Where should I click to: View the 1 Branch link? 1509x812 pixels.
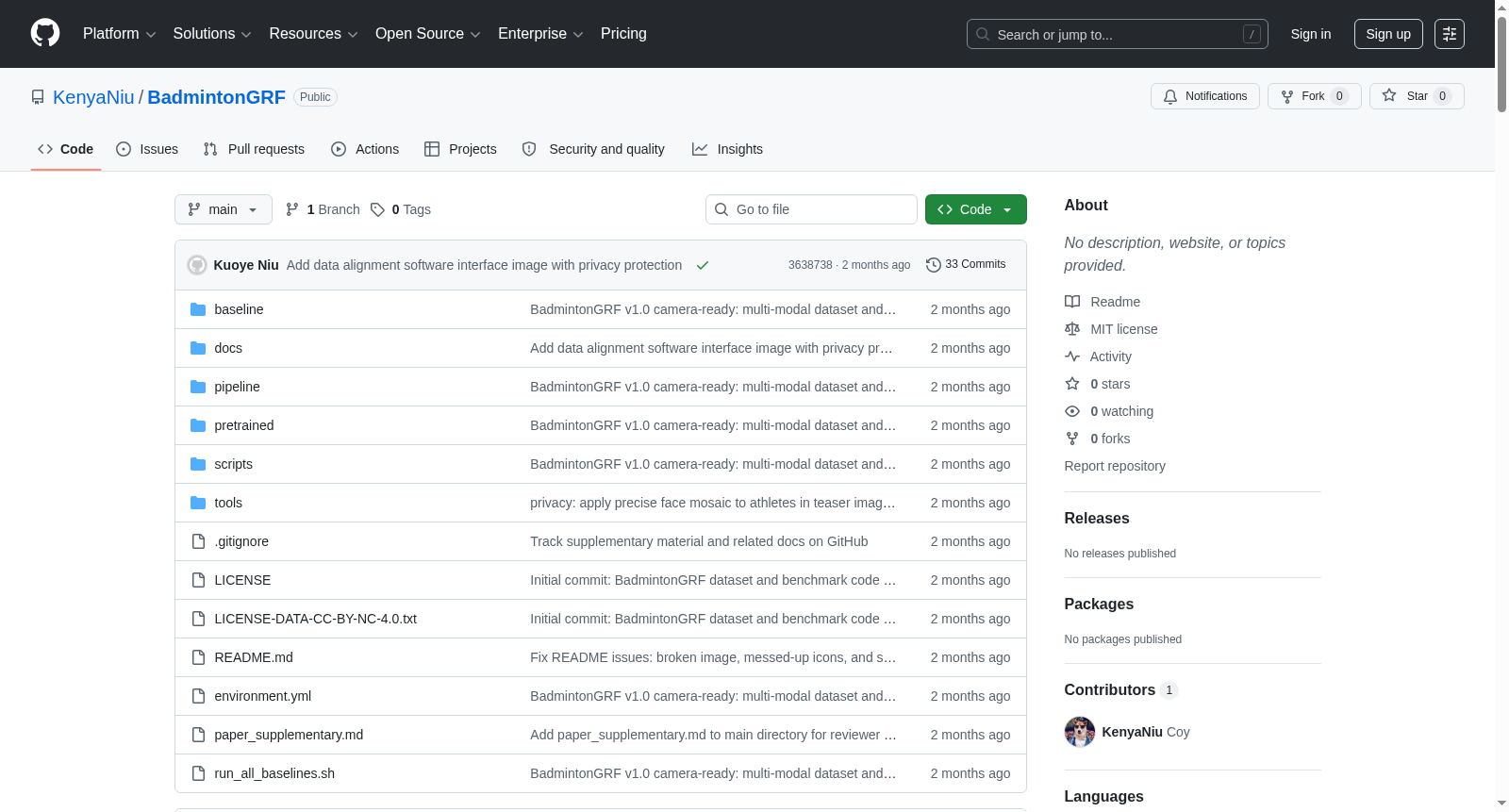pyautogui.click(x=323, y=209)
